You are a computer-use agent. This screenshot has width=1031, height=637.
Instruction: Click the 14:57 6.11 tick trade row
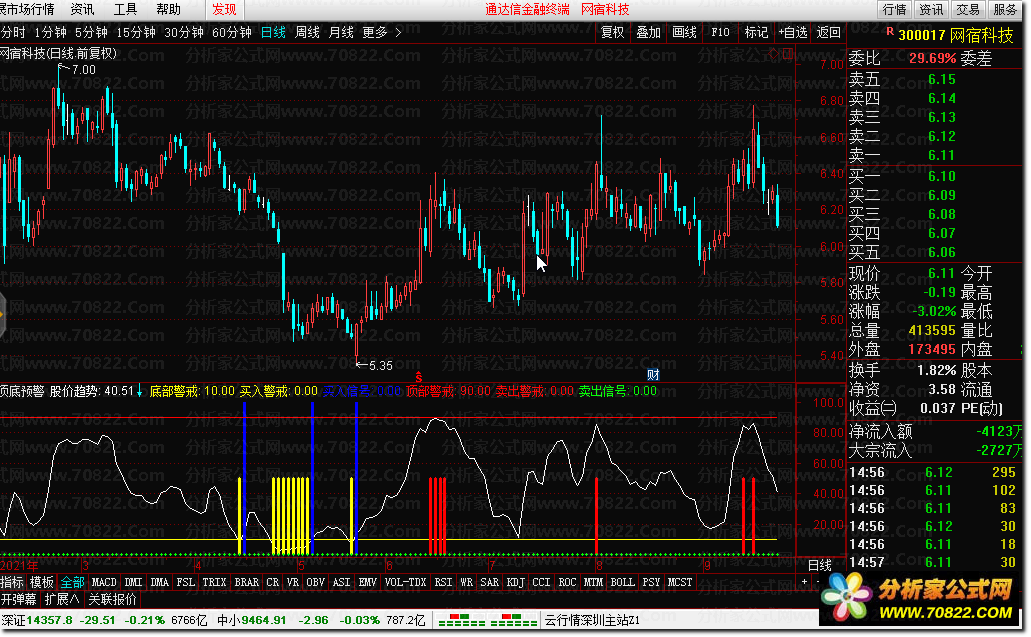933,562
